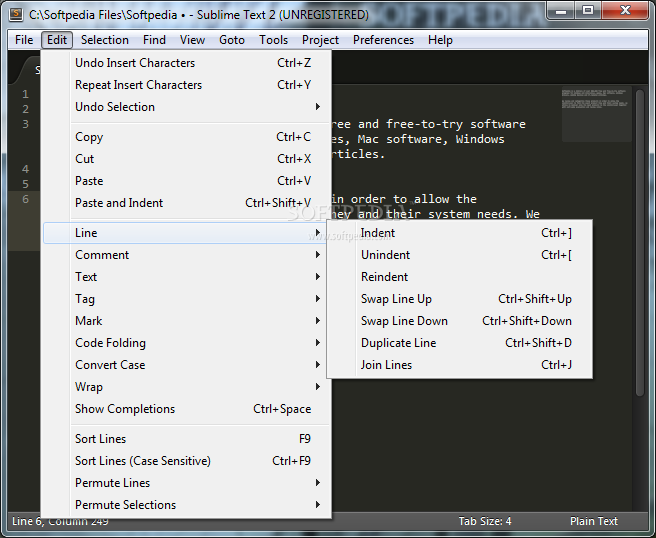Minimize the Sublime Text window

(x=561, y=11)
